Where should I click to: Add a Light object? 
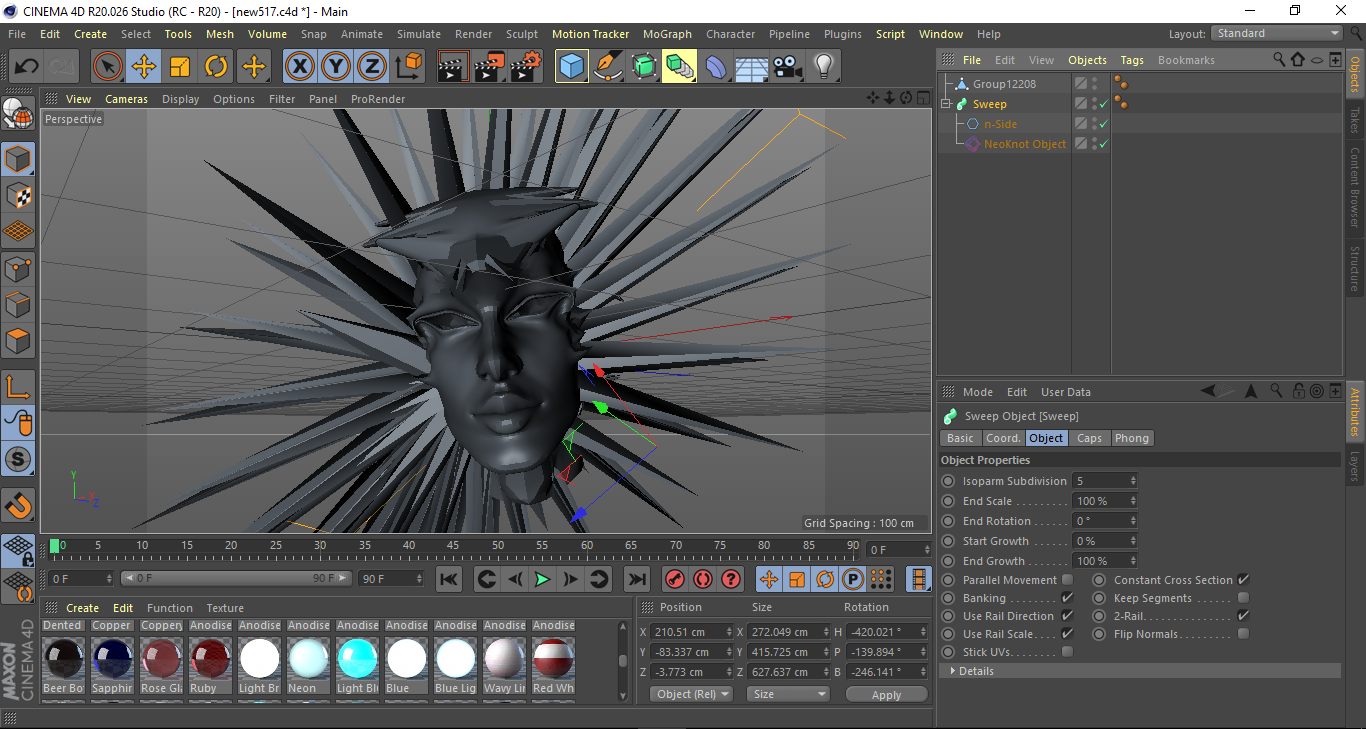pos(824,67)
